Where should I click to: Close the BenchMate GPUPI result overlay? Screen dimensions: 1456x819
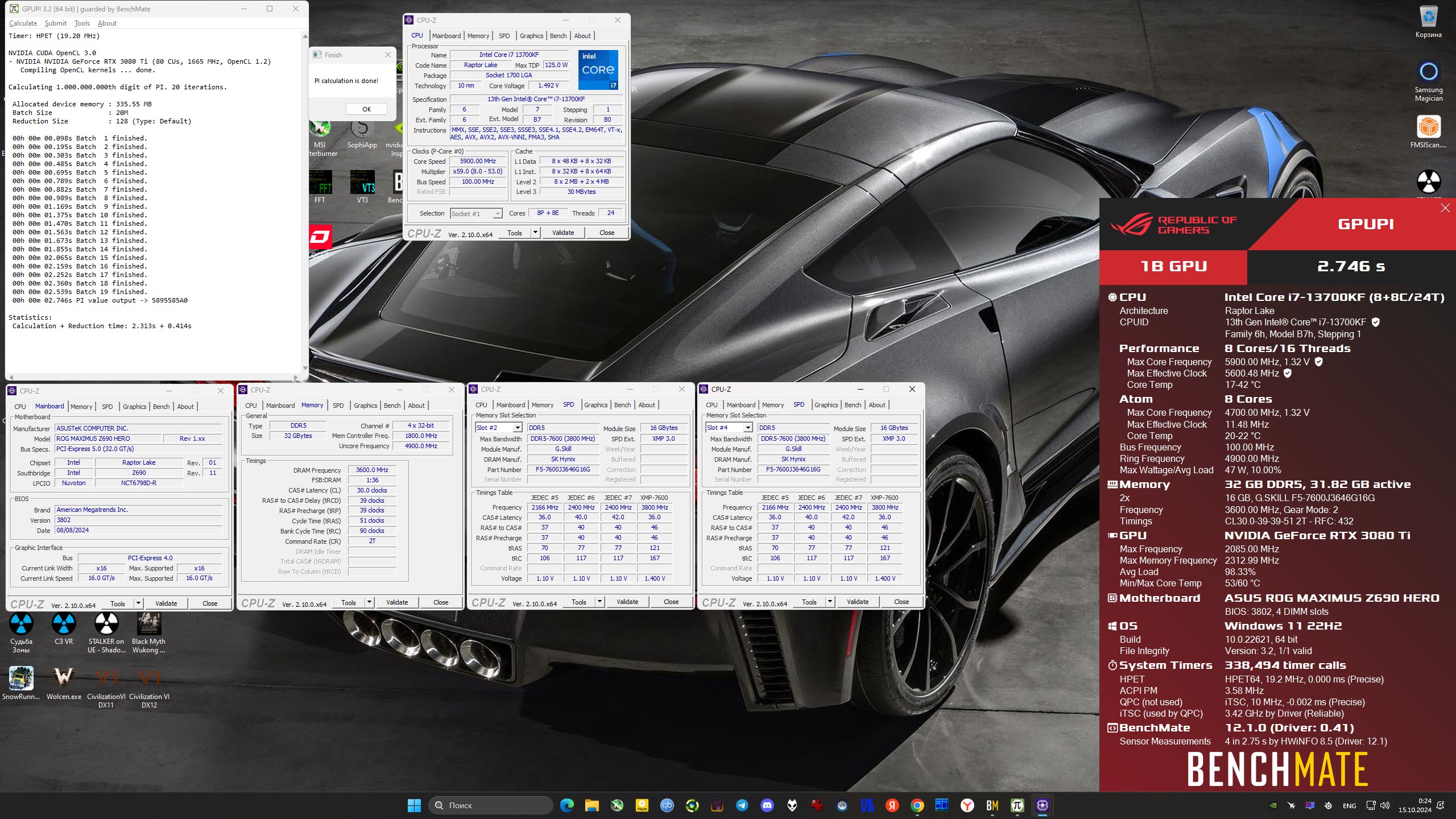point(1445,208)
